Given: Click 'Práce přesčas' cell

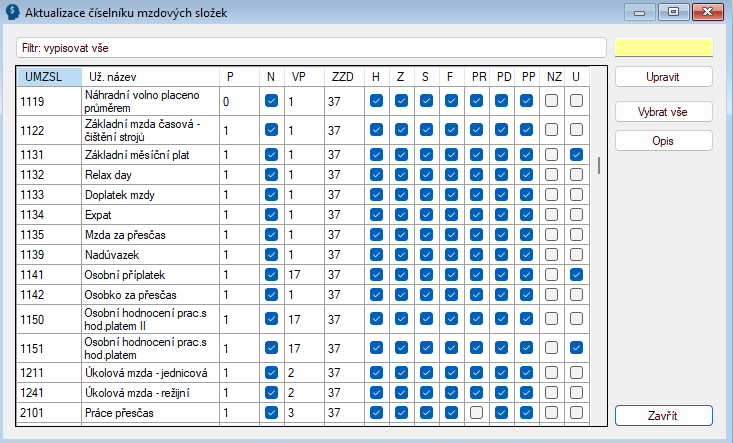Looking at the screenshot, I should coord(150,413).
